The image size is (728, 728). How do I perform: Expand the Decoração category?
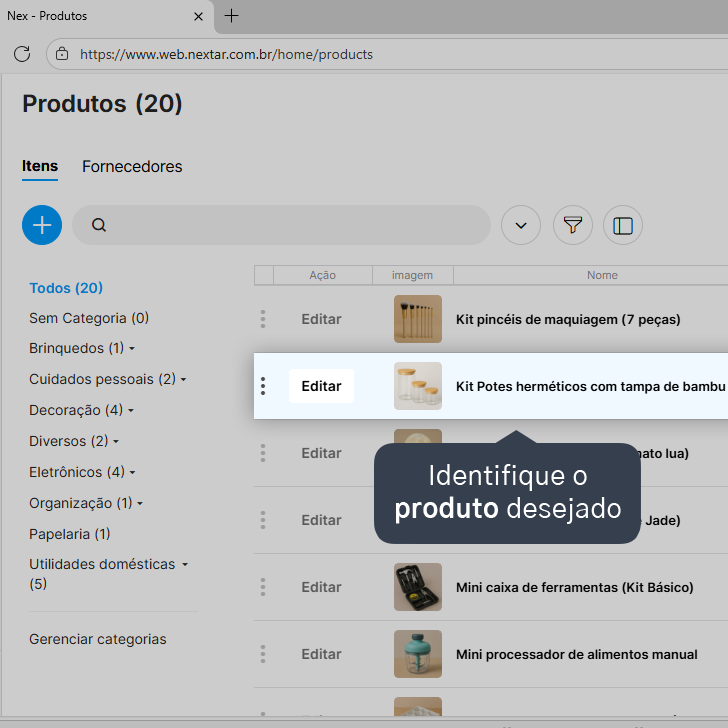[x=131, y=410]
